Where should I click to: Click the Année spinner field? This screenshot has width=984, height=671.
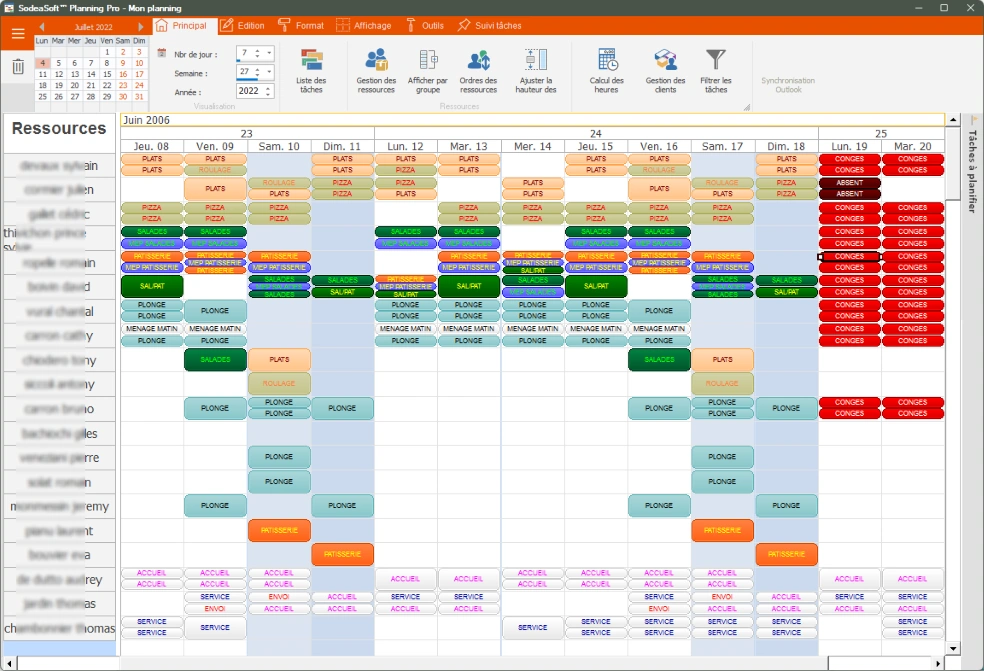tap(248, 91)
